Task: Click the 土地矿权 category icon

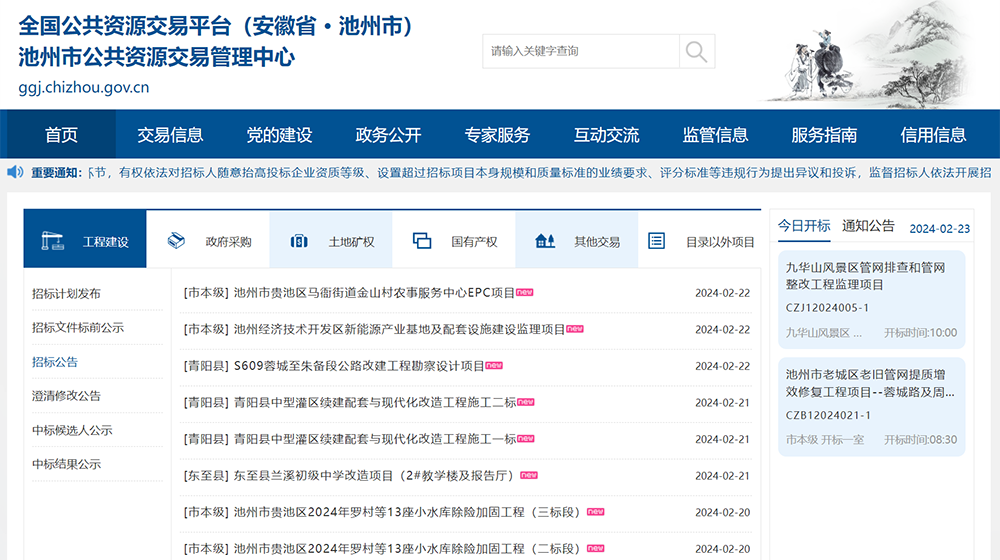Action: (299, 241)
